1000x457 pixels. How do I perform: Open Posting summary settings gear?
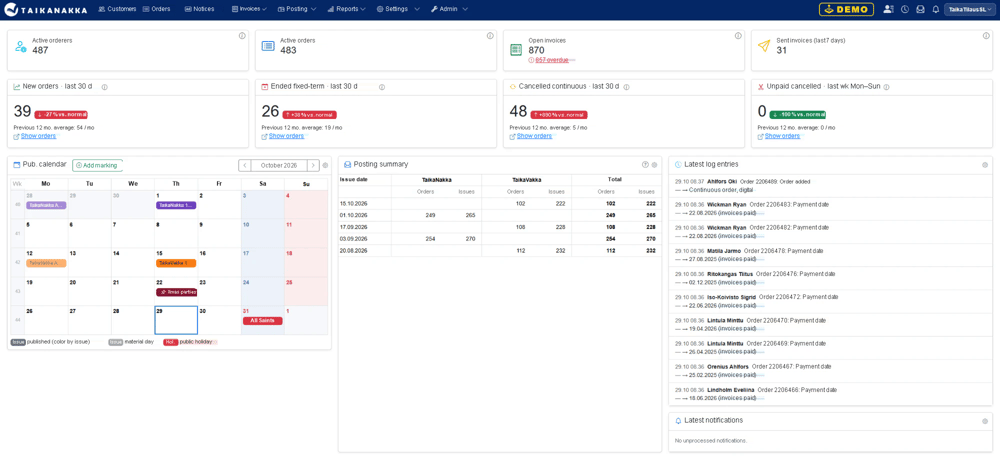pos(654,164)
